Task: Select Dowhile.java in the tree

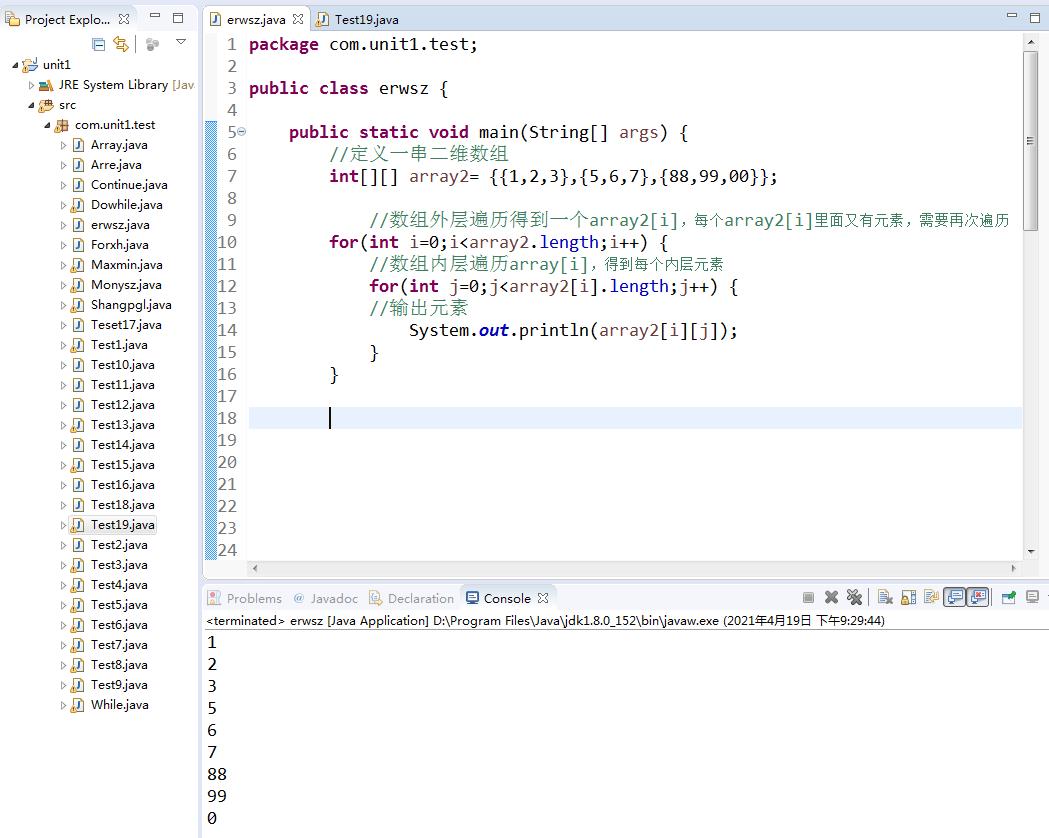Action: tap(126, 205)
